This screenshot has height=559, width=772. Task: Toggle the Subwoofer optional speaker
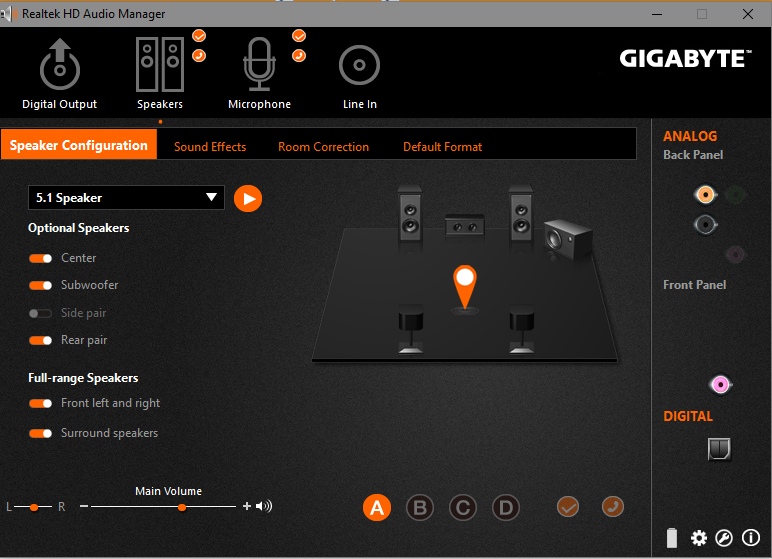point(40,286)
